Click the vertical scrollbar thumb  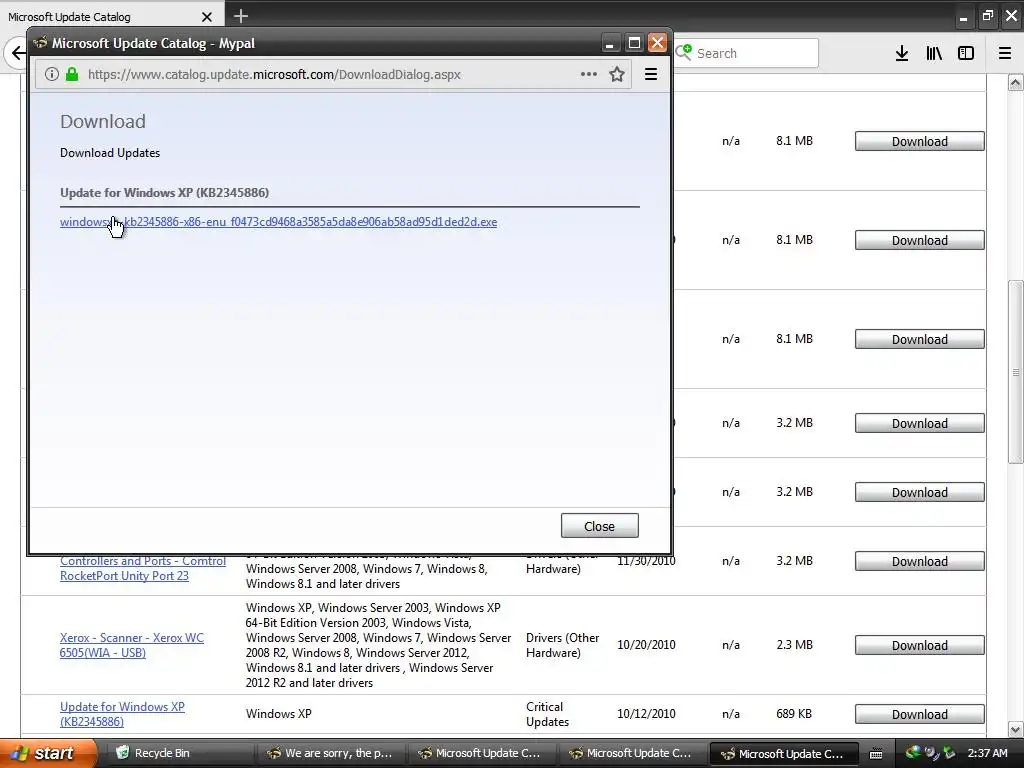pyautogui.click(x=1015, y=372)
